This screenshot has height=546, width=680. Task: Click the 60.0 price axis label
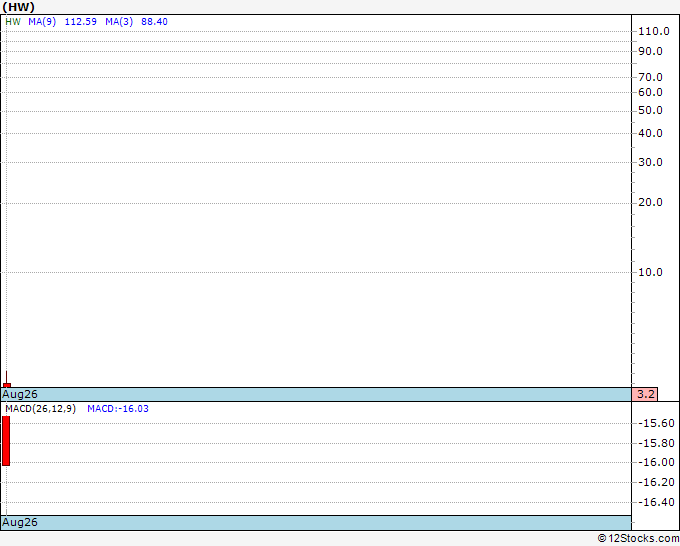click(x=651, y=92)
